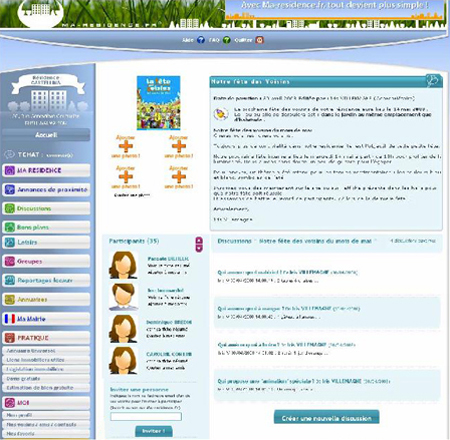The height and width of the screenshot is (440, 450).
Task: Click the Aide question mark icon
Action: (201, 40)
